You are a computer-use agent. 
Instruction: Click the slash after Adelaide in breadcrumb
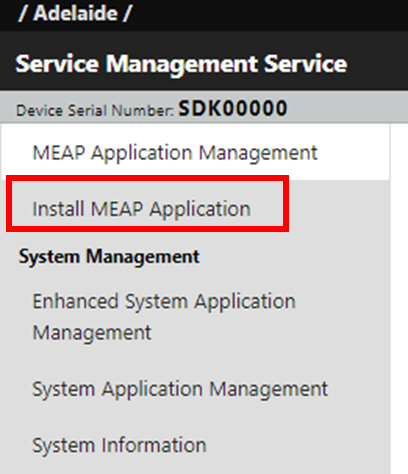point(127,13)
